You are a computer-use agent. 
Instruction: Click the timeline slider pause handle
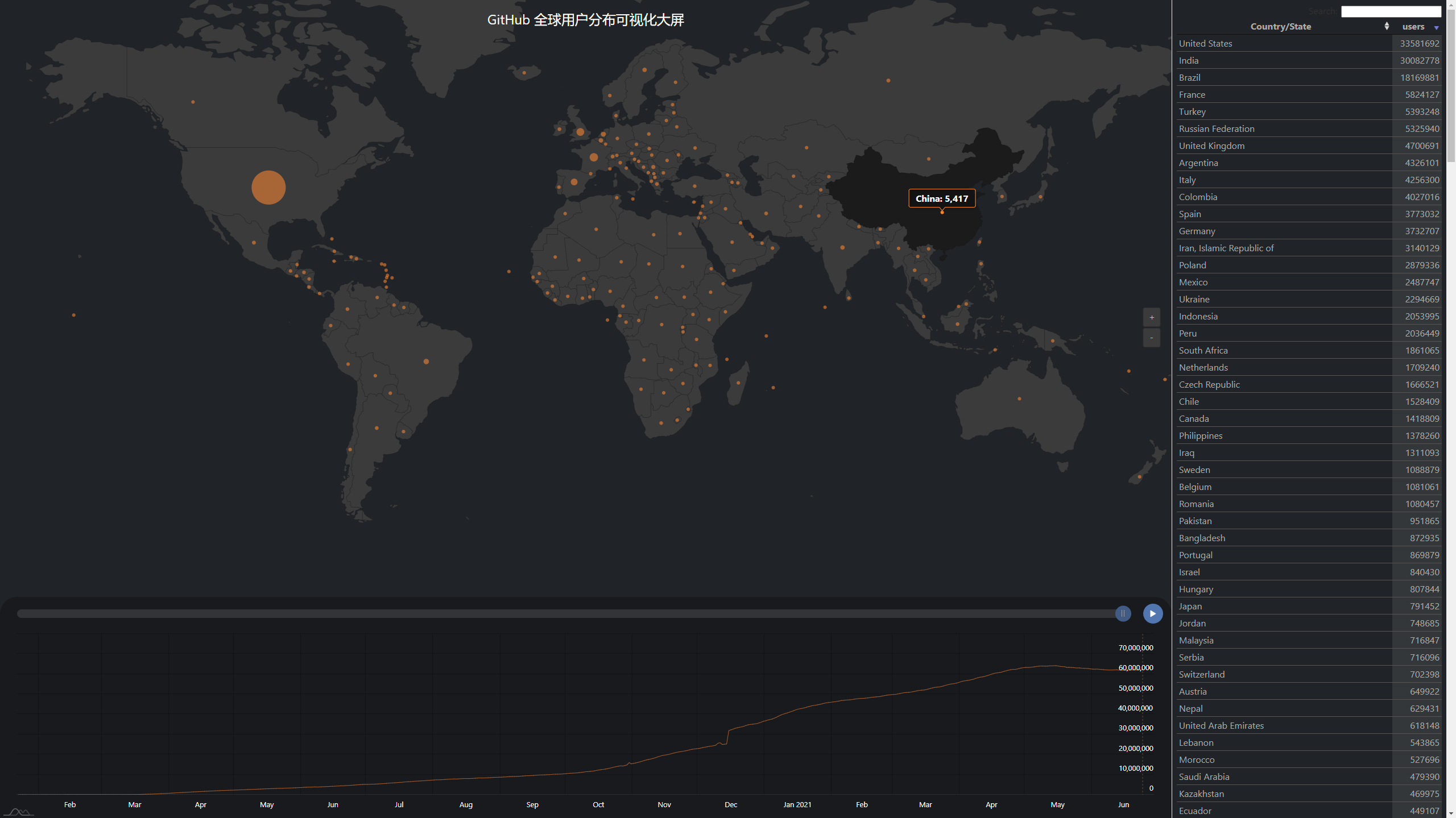point(1123,613)
